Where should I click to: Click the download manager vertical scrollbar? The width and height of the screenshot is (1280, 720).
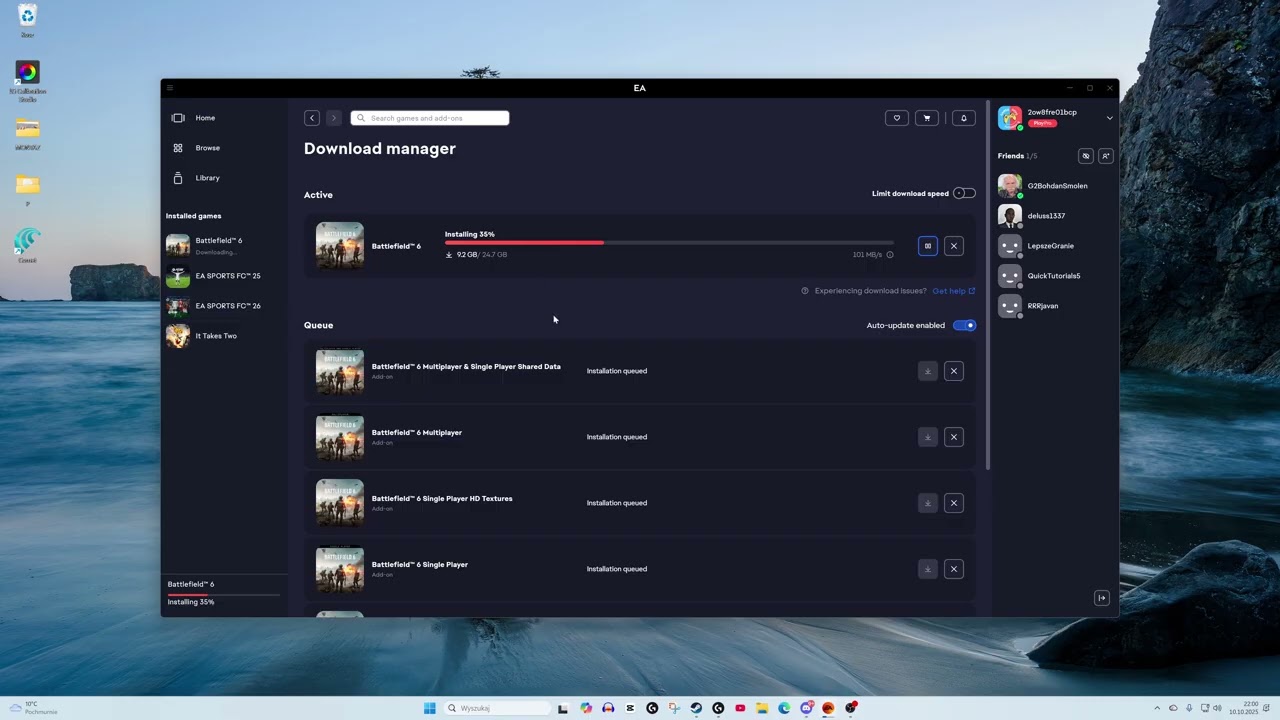(988, 285)
